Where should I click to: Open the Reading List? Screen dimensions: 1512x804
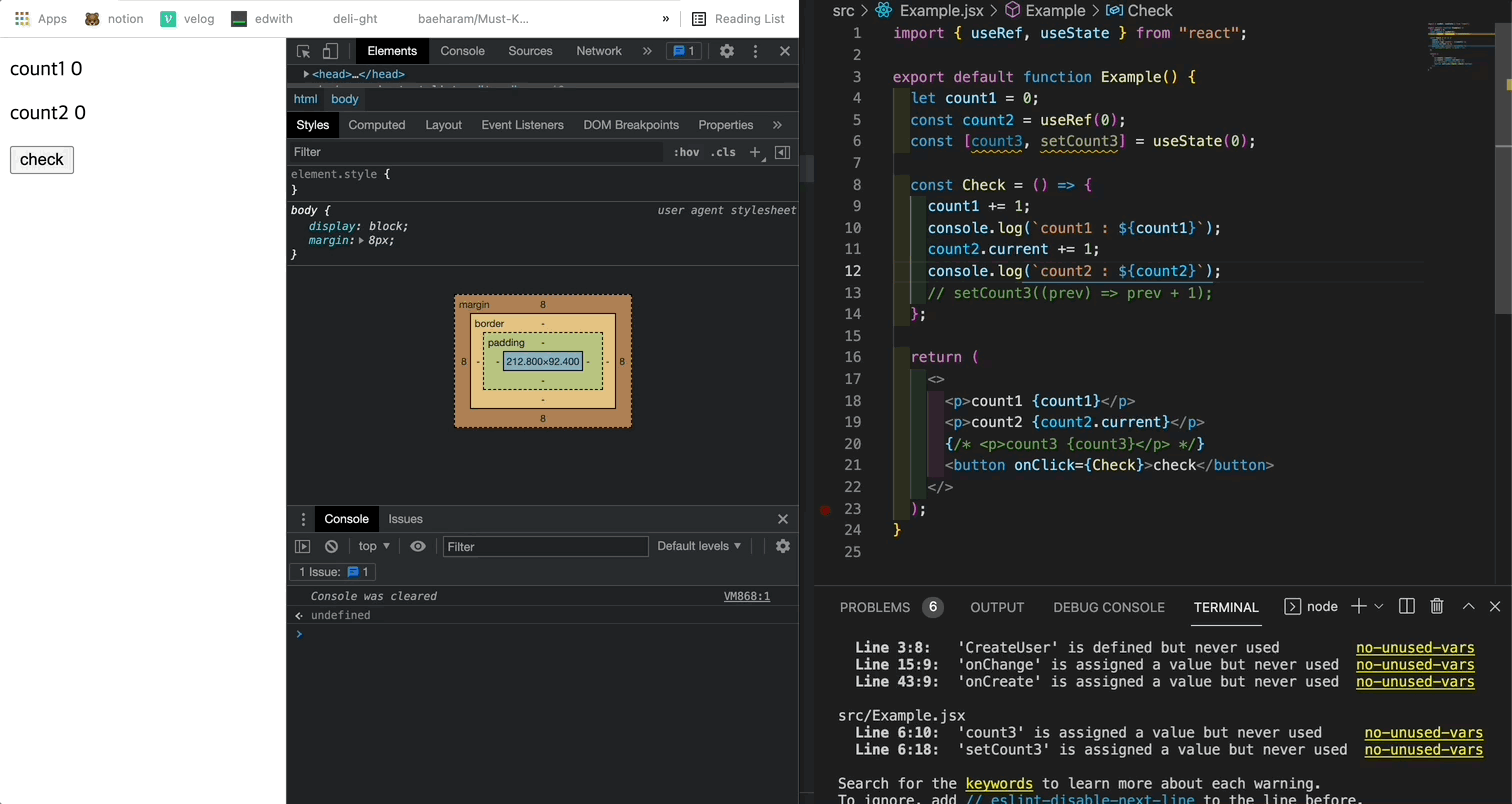(738, 19)
